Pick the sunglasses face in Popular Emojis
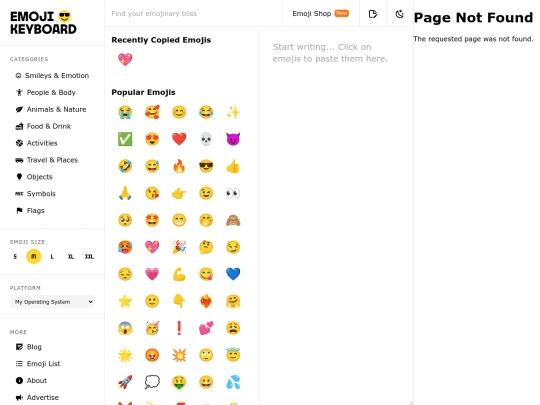The height and width of the screenshot is (405, 540). click(x=206, y=166)
